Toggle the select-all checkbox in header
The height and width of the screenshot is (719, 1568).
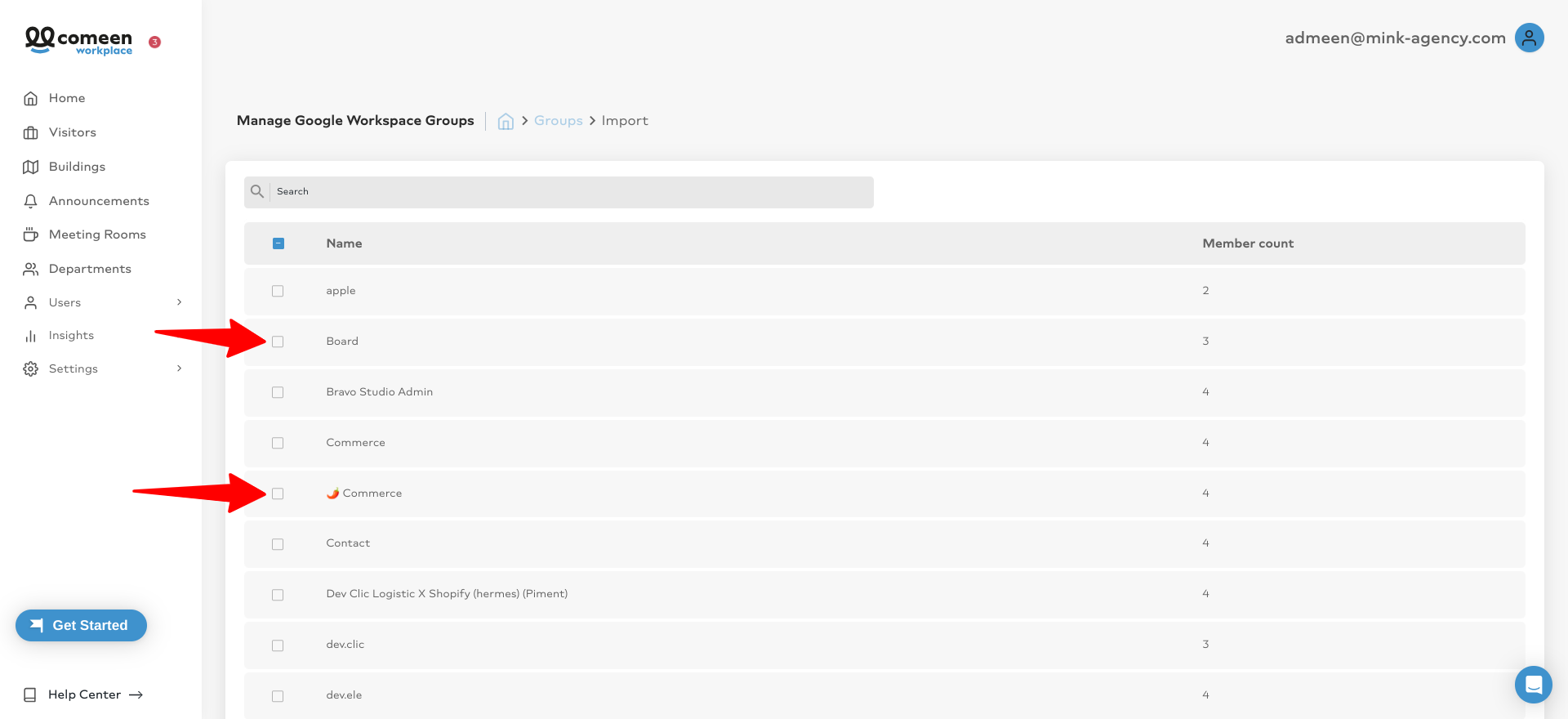pos(278,243)
